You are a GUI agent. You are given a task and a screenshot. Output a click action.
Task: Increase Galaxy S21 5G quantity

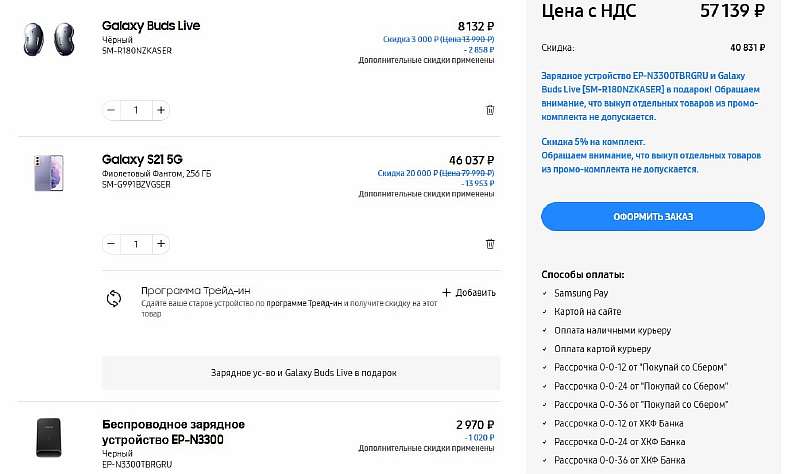pyautogui.click(x=160, y=243)
